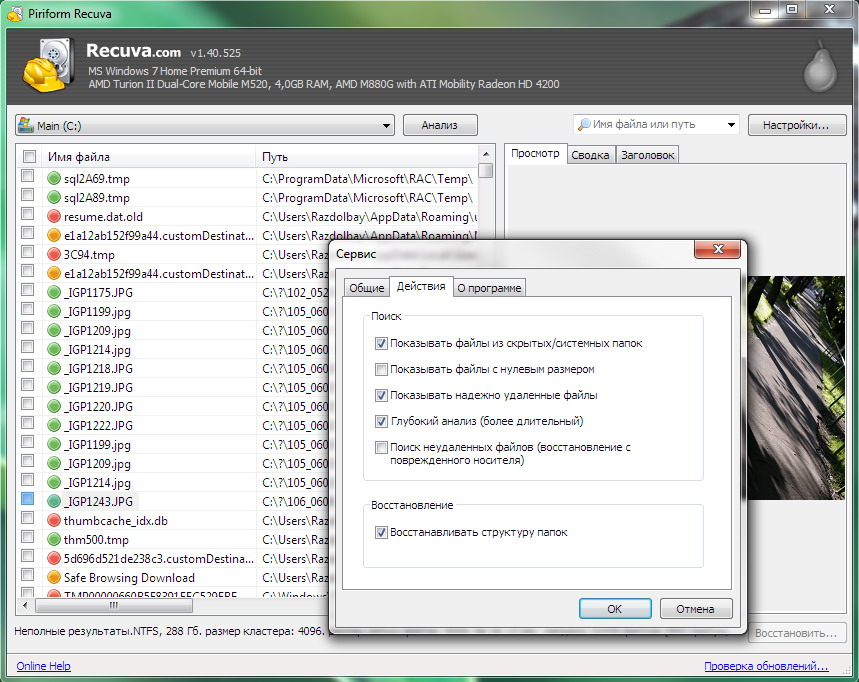Click the Recuva hard-hat drive logo

click(x=48, y=65)
